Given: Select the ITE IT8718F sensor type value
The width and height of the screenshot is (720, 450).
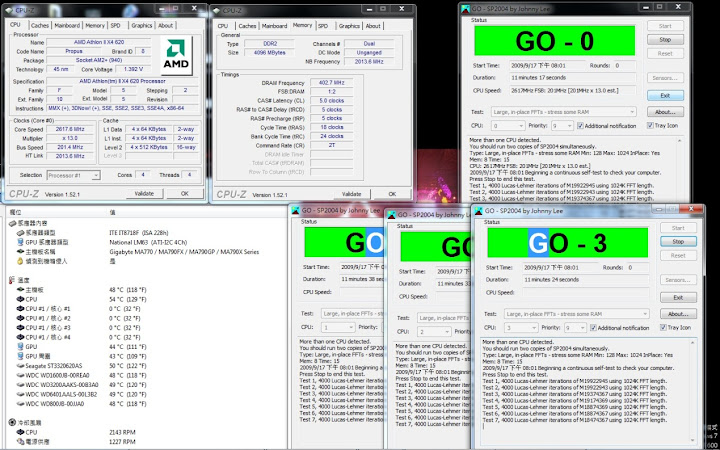Looking at the screenshot, I should (139, 233).
